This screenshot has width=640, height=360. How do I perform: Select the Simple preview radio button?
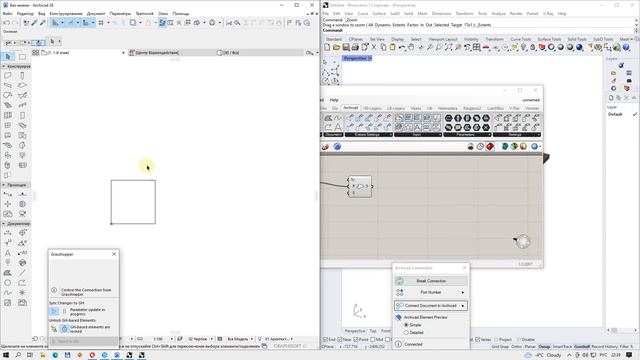pyautogui.click(x=406, y=325)
